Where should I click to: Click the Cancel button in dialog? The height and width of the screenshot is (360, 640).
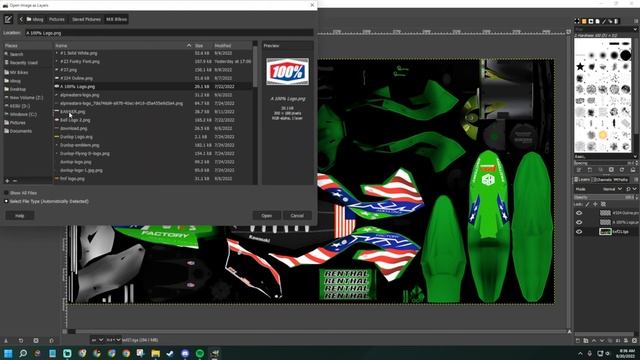click(297, 216)
